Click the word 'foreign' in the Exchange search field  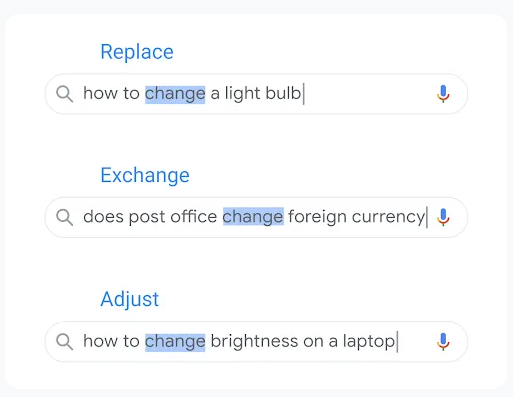click(317, 217)
